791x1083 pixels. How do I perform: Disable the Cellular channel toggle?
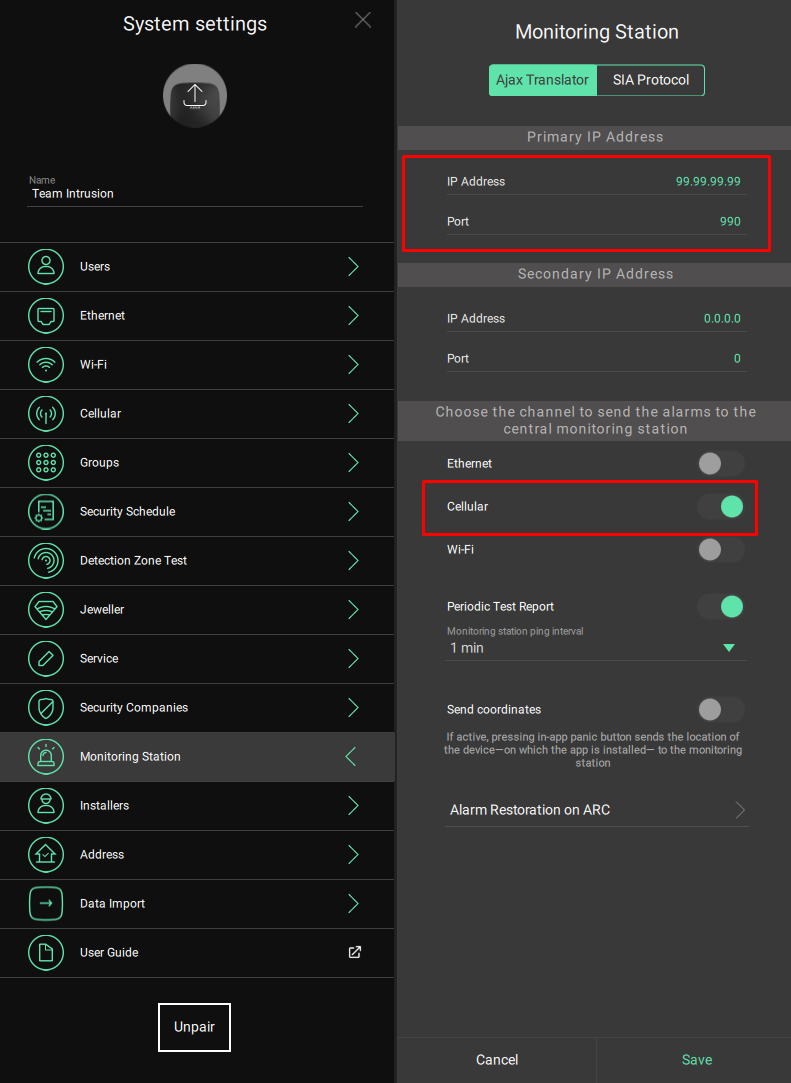[x=721, y=506]
